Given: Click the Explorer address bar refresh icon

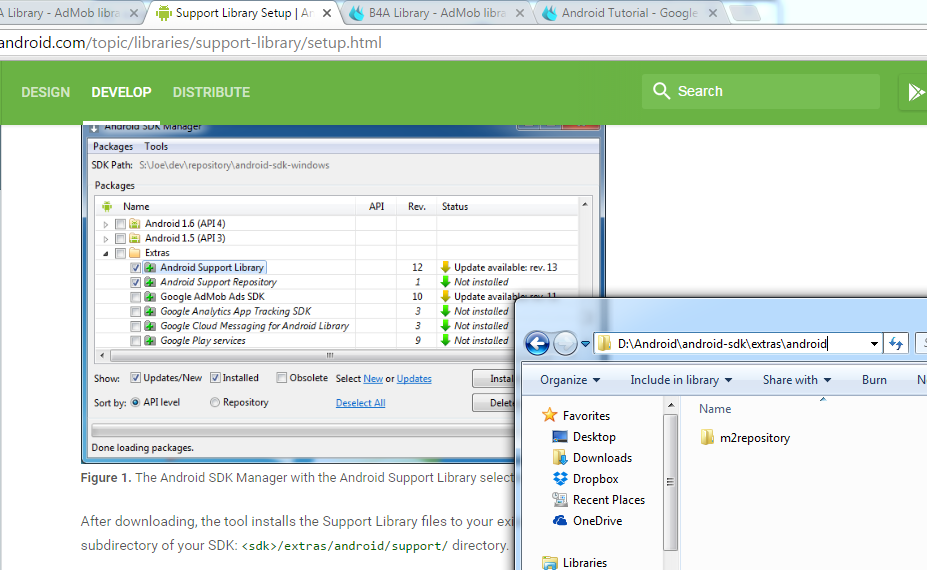Looking at the screenshot, I should tap(896, 344).
